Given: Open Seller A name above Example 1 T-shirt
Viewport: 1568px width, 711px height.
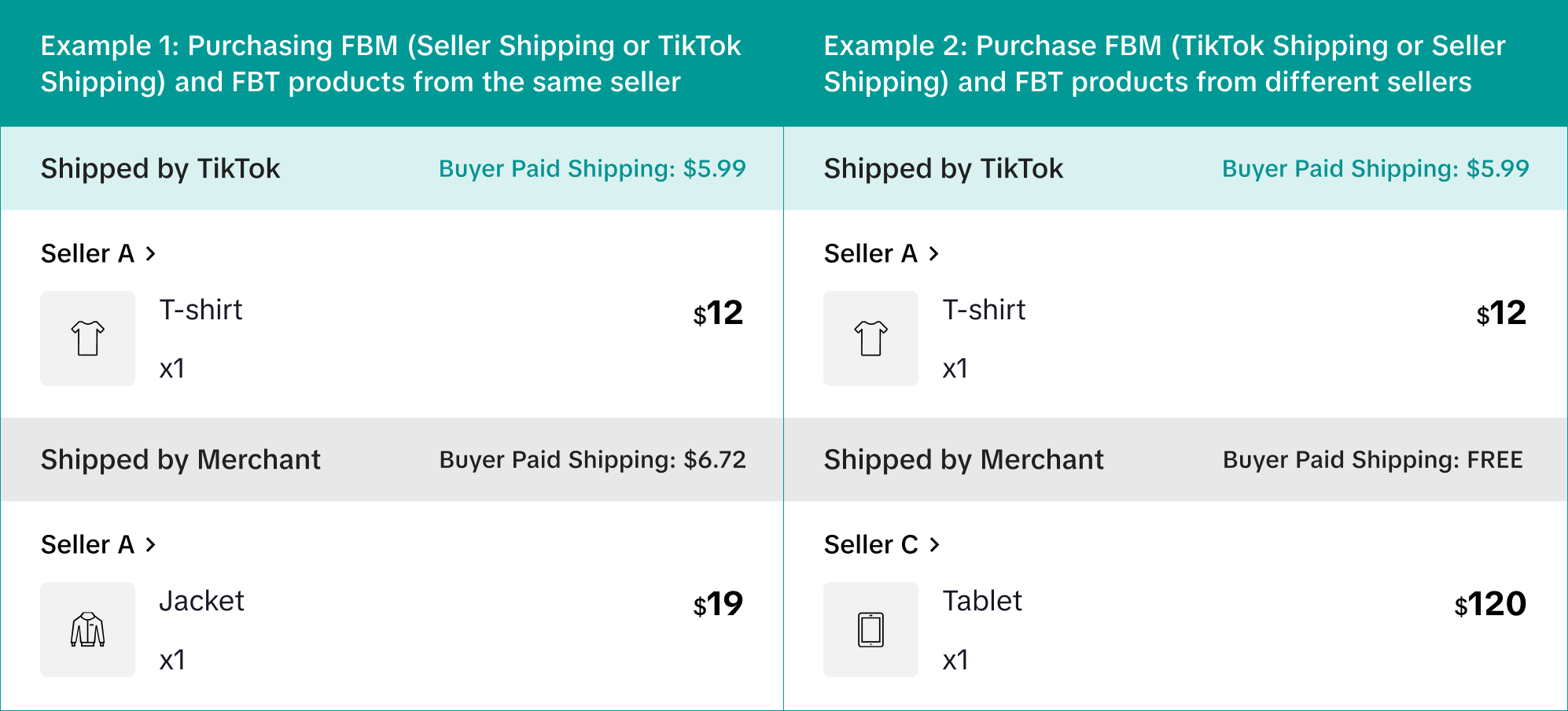Looking at the screenshot, I should tap(87, 253).
